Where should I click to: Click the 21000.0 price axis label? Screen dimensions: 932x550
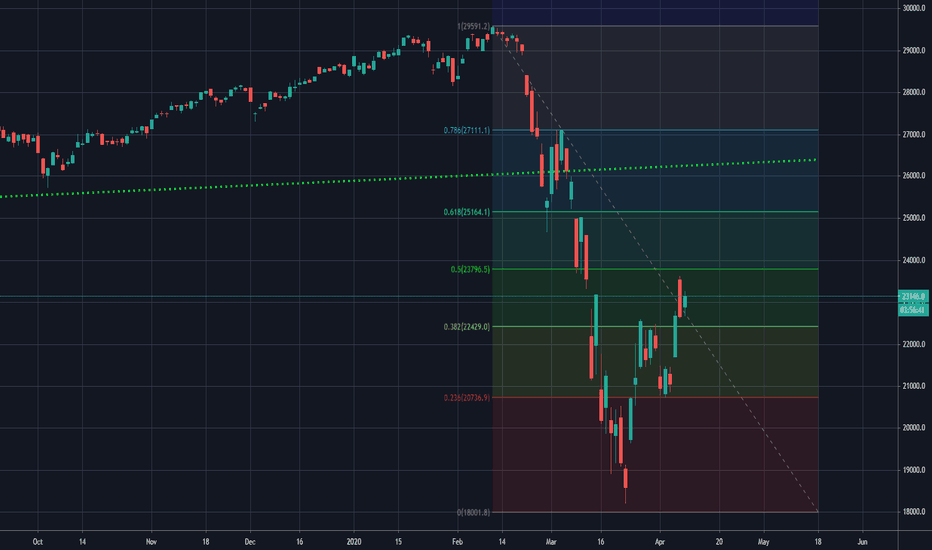pos(914,386)
